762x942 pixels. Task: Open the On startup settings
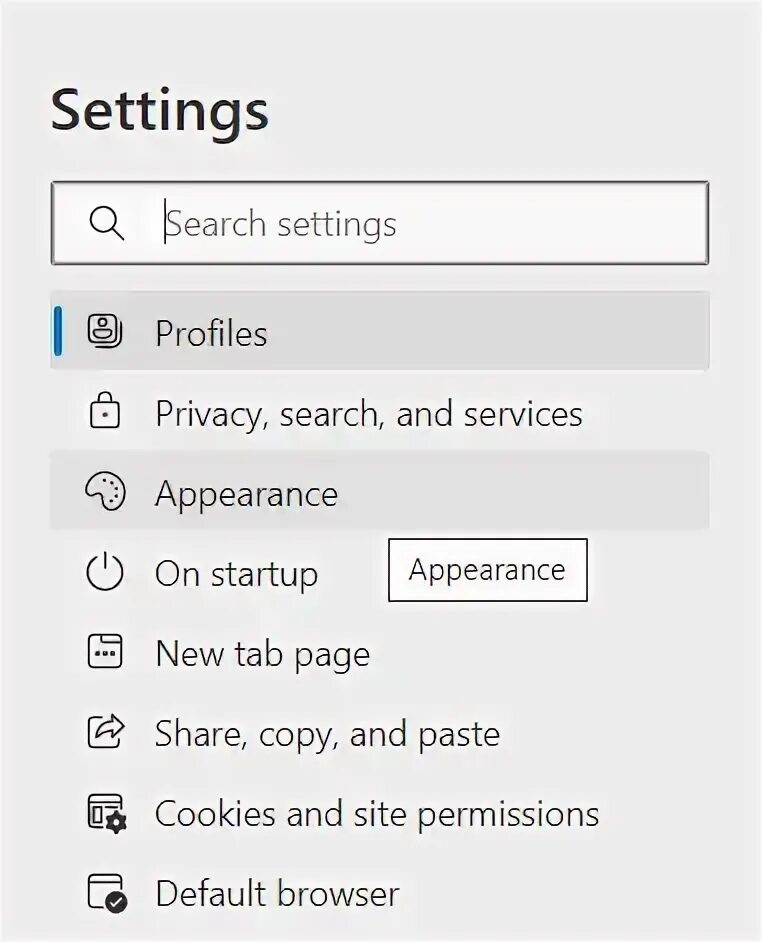[236, 574]
